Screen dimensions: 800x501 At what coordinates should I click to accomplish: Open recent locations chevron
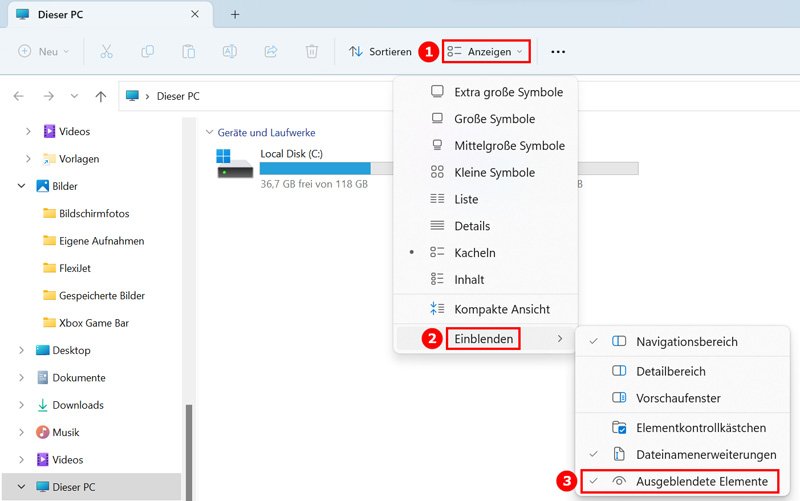[x=74, y=96]
